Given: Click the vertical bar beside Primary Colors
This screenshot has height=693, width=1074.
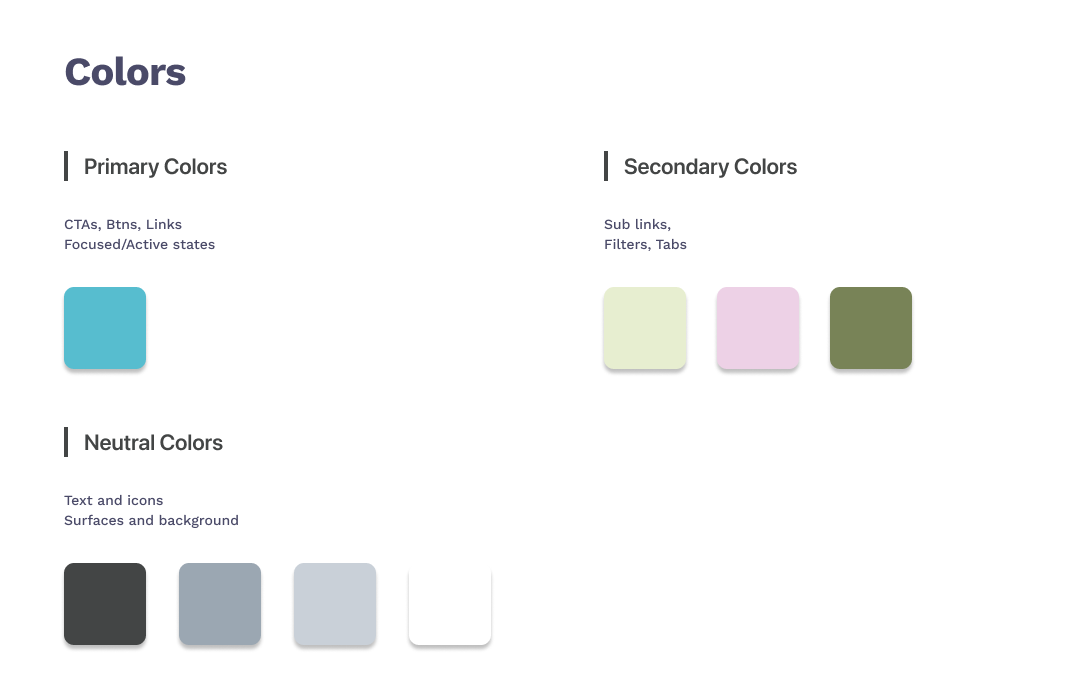Looking at the screenshot, I should pyautogui.click(x=66, y=166).
